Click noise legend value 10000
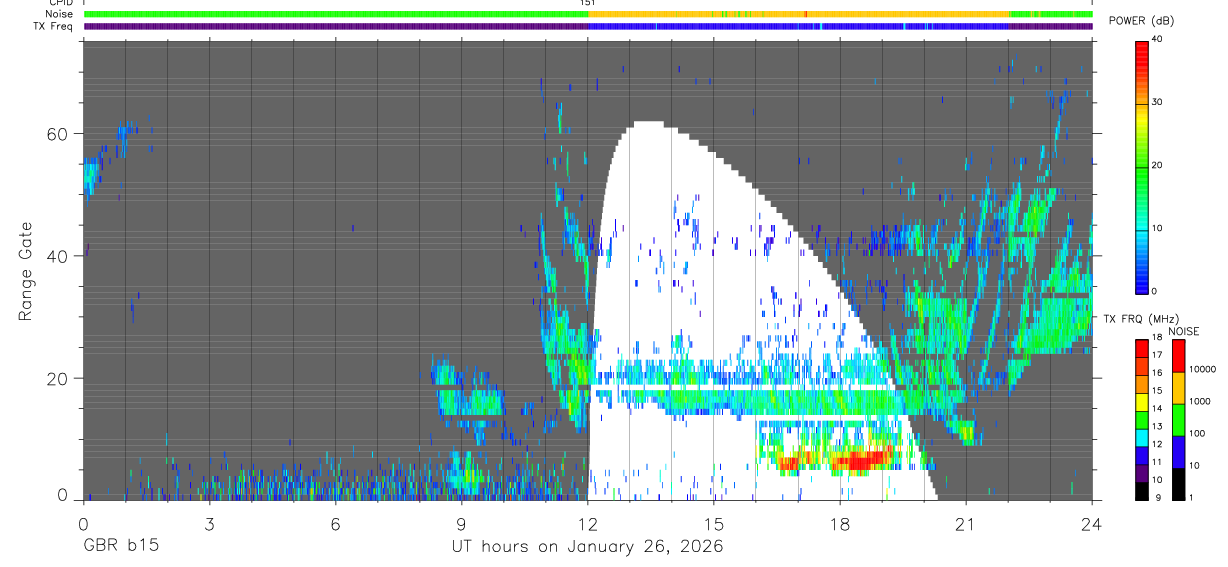 [1203, 370]
